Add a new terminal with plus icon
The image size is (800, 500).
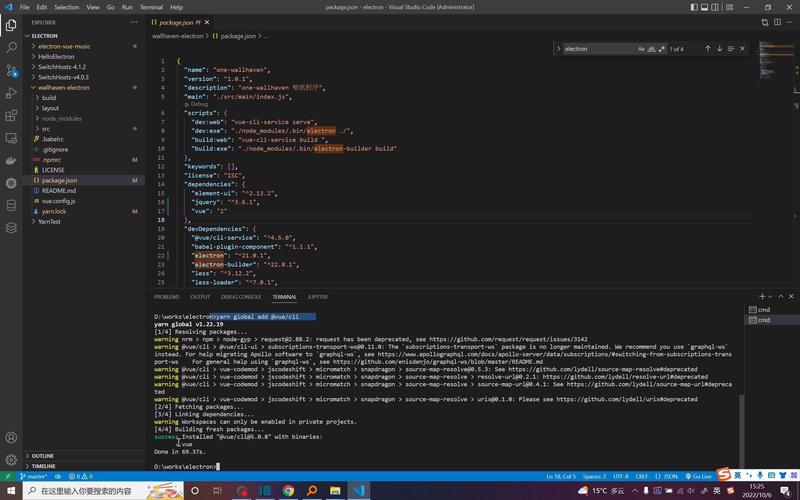click(762, 296)
